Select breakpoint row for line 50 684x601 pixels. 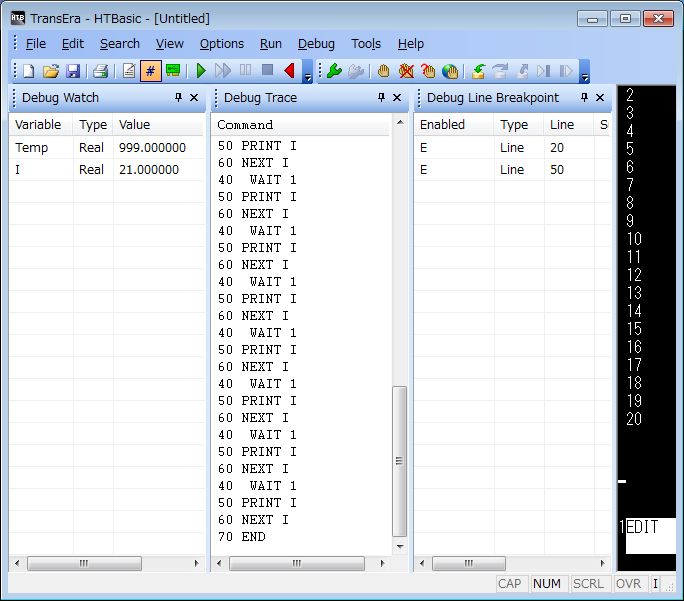(513, 170)
